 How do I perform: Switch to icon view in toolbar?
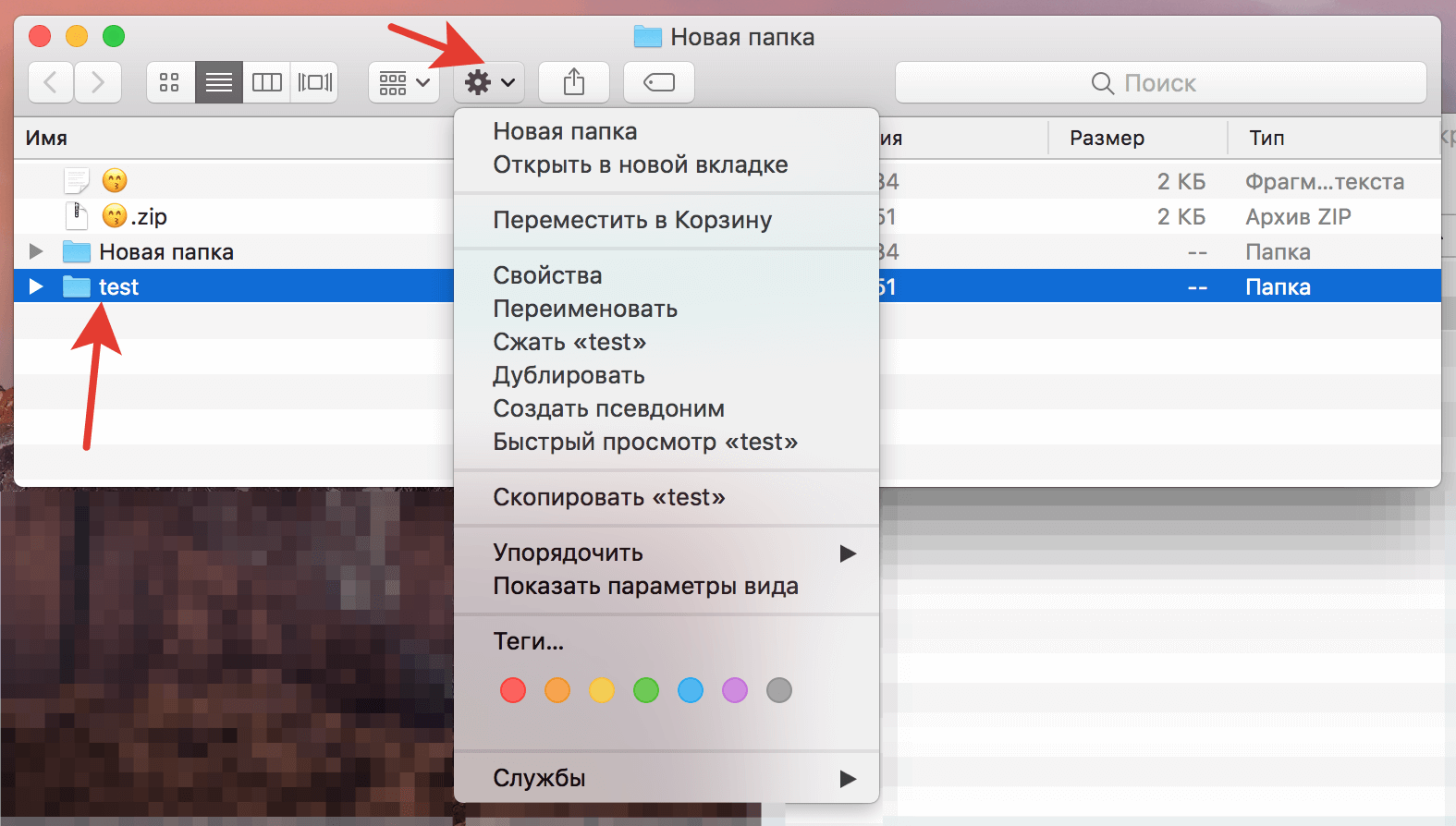[170, 83]
